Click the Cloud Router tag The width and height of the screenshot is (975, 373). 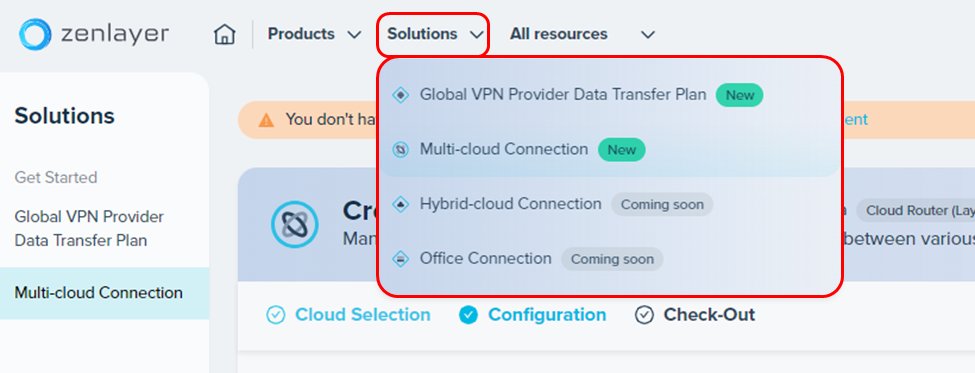tap(916, 211)
